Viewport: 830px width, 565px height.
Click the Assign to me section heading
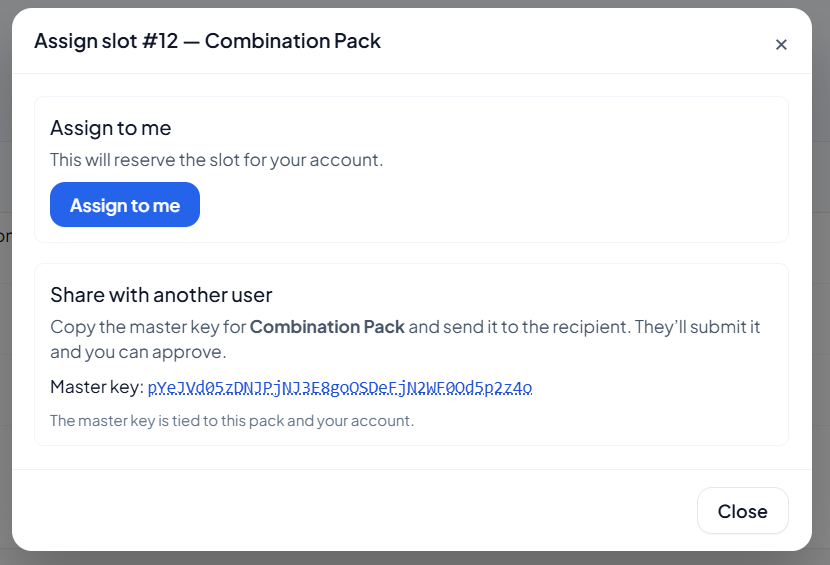pos(111,128)
